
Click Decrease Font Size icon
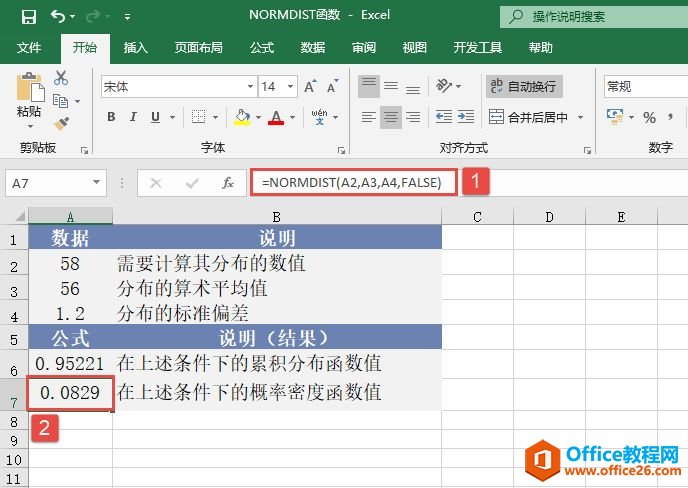click(333, 86)
